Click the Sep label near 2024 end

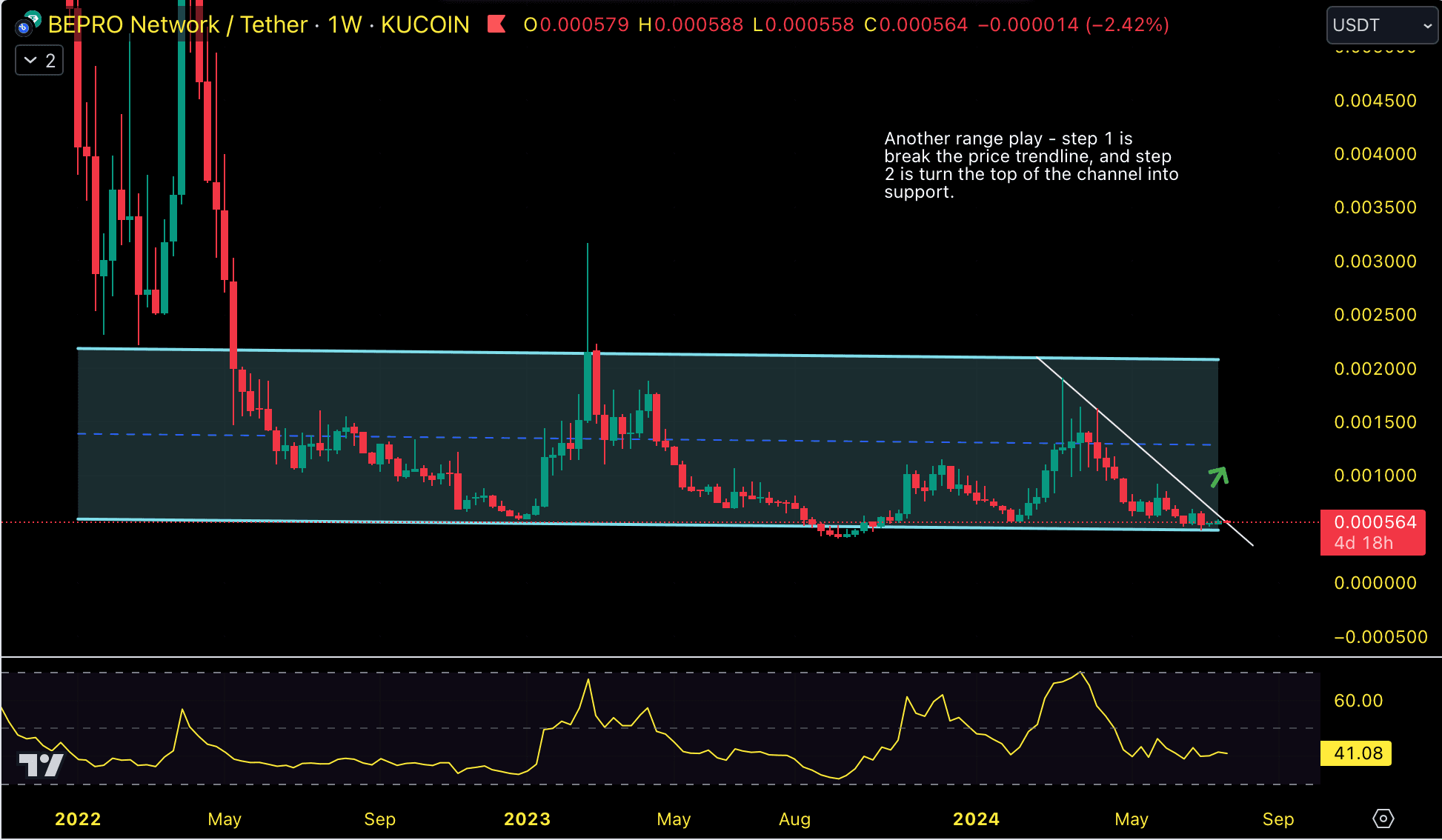(x=1278, y=819)
